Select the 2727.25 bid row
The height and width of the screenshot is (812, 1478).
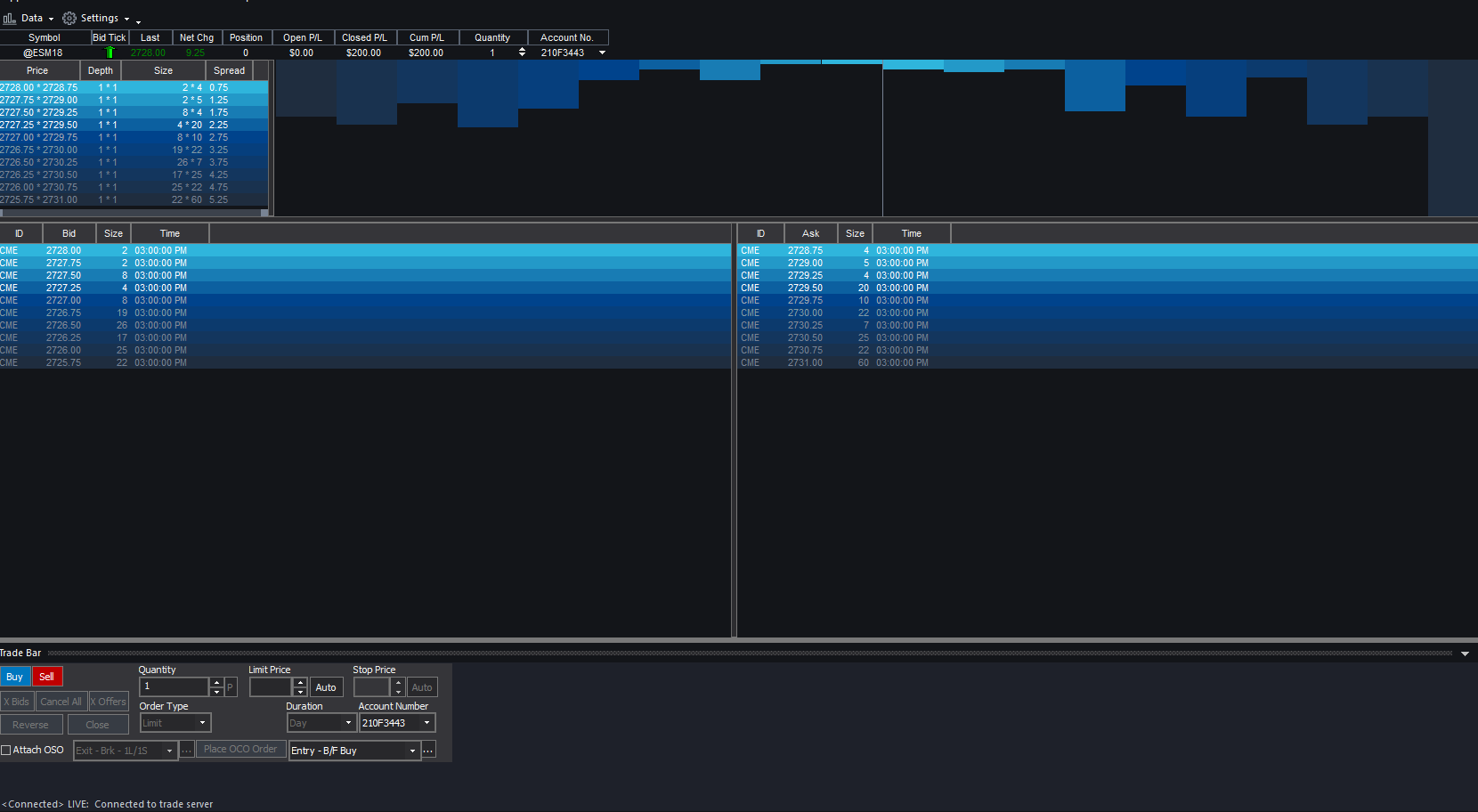[365, 288]
